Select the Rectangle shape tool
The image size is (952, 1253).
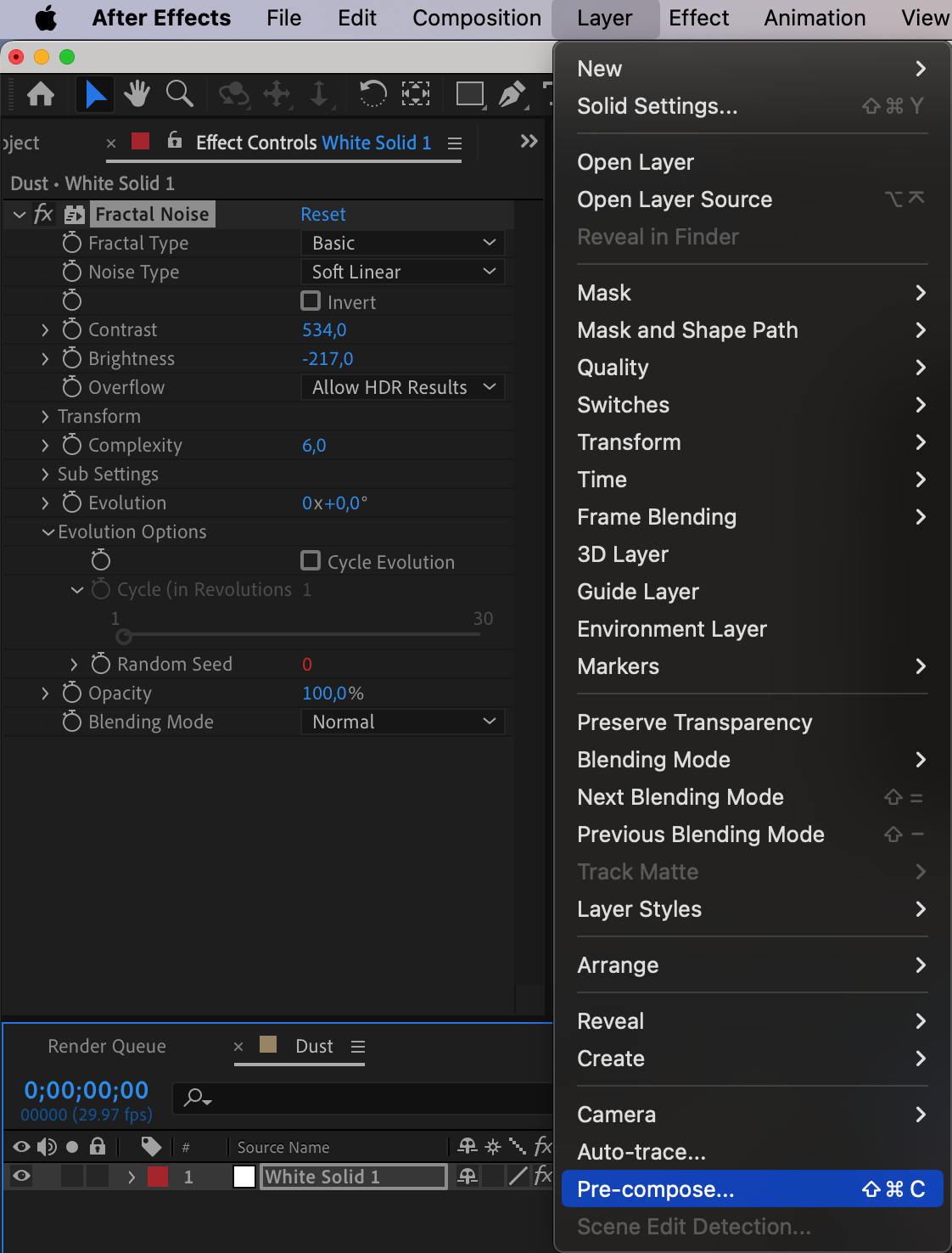(x=469, y=94)
